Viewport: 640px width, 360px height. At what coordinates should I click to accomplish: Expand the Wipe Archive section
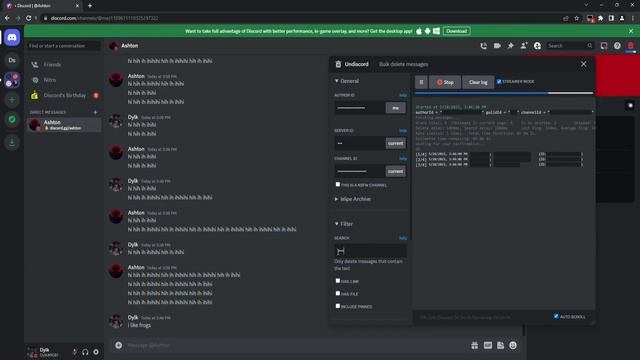pos(353,199)
